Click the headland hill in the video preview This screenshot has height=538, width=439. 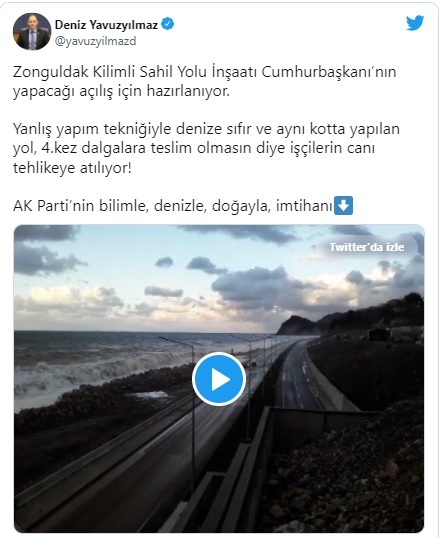[299, 326]
